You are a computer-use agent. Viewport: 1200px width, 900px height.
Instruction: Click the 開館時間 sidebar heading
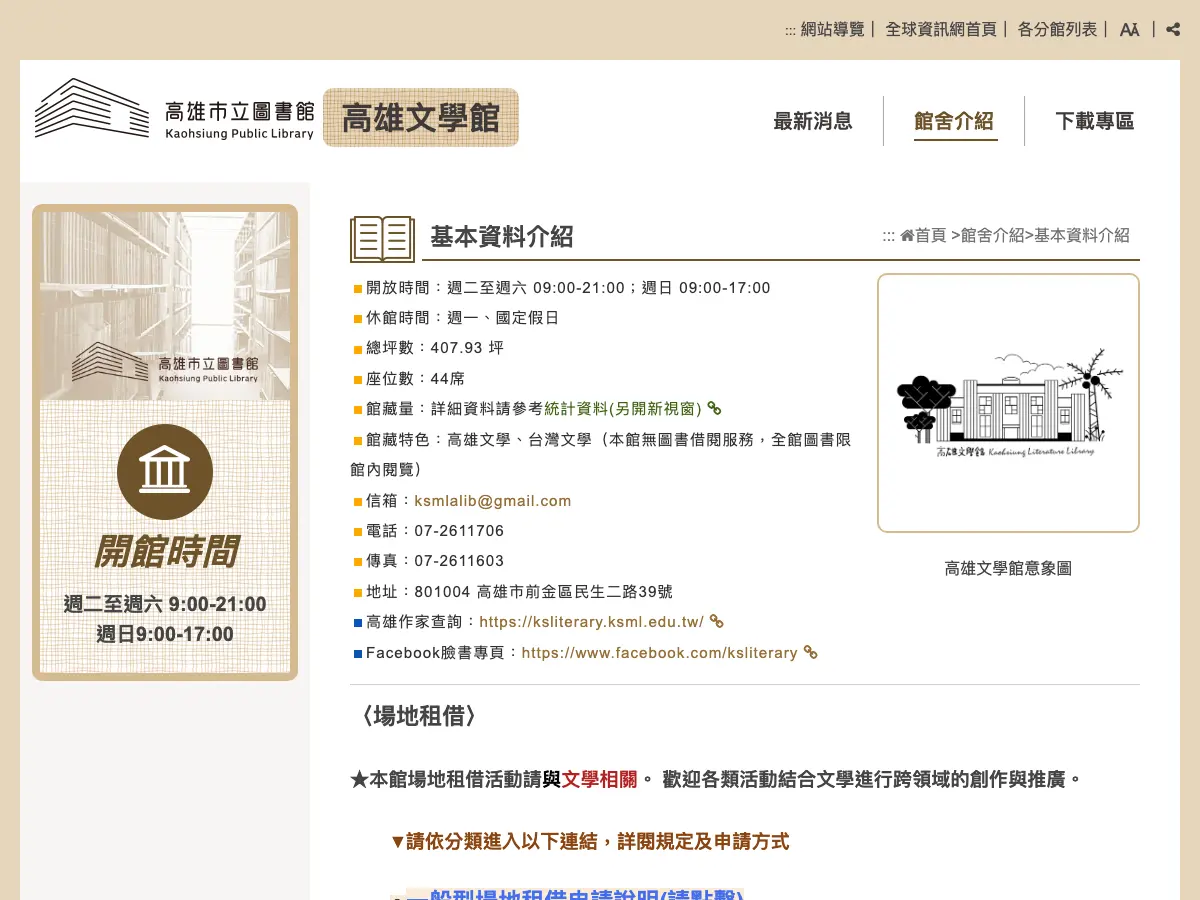click(x=165, y=552)
